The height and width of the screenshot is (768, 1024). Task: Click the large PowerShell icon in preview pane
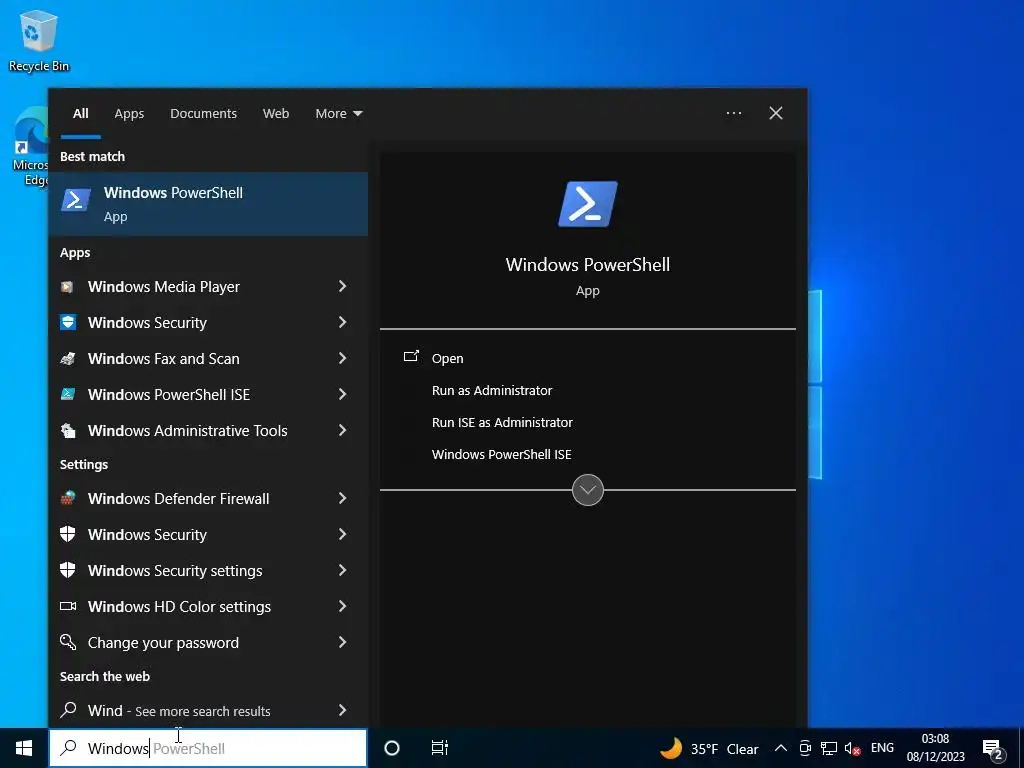(x=588, y=204)
